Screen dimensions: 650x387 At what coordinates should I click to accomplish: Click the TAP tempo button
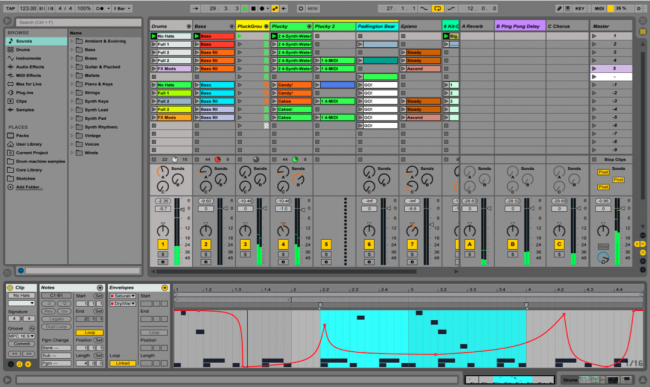10,8
